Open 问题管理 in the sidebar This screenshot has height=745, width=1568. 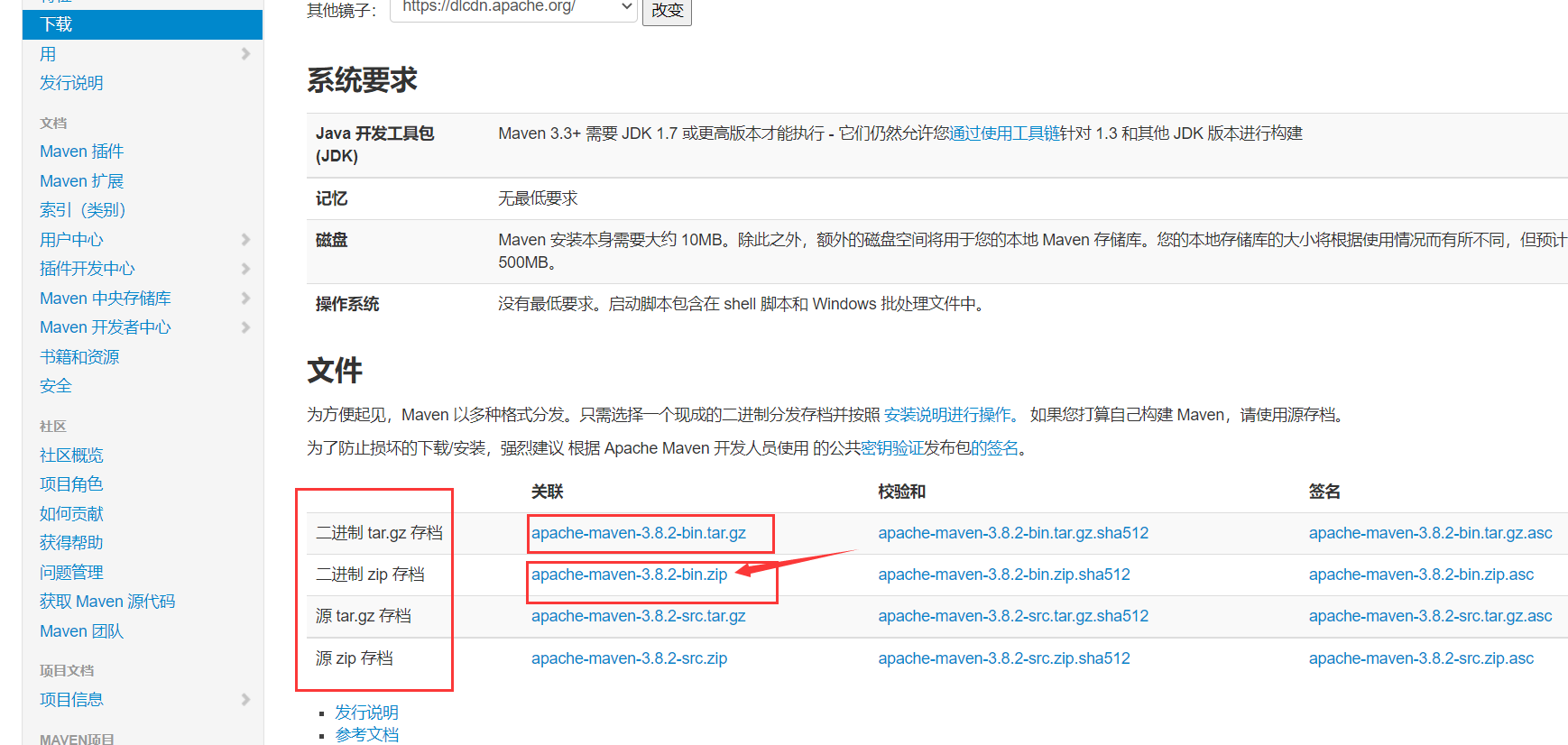[x=71, y=573]
